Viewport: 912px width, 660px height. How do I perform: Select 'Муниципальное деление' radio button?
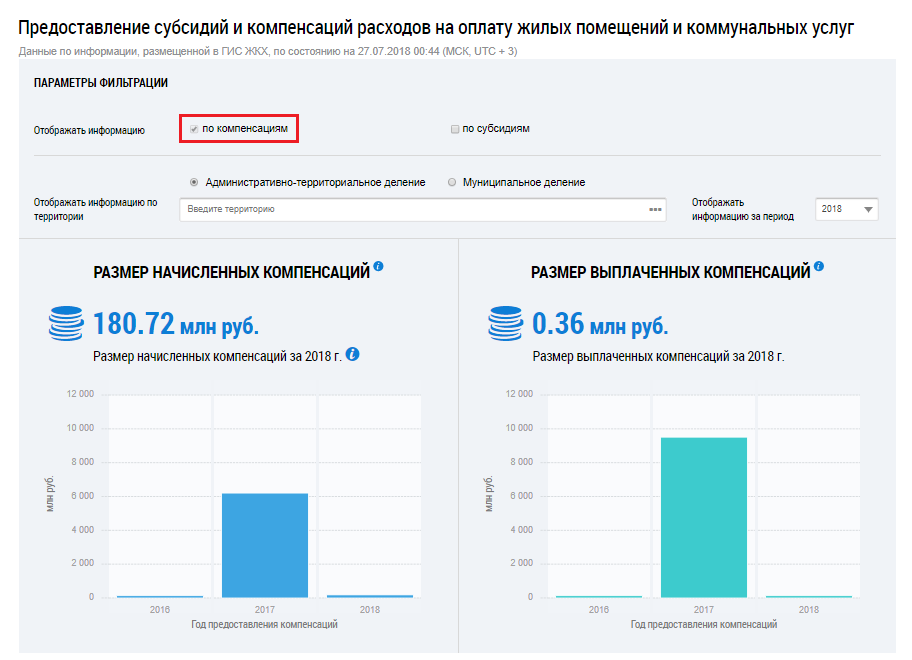point(452,182)
